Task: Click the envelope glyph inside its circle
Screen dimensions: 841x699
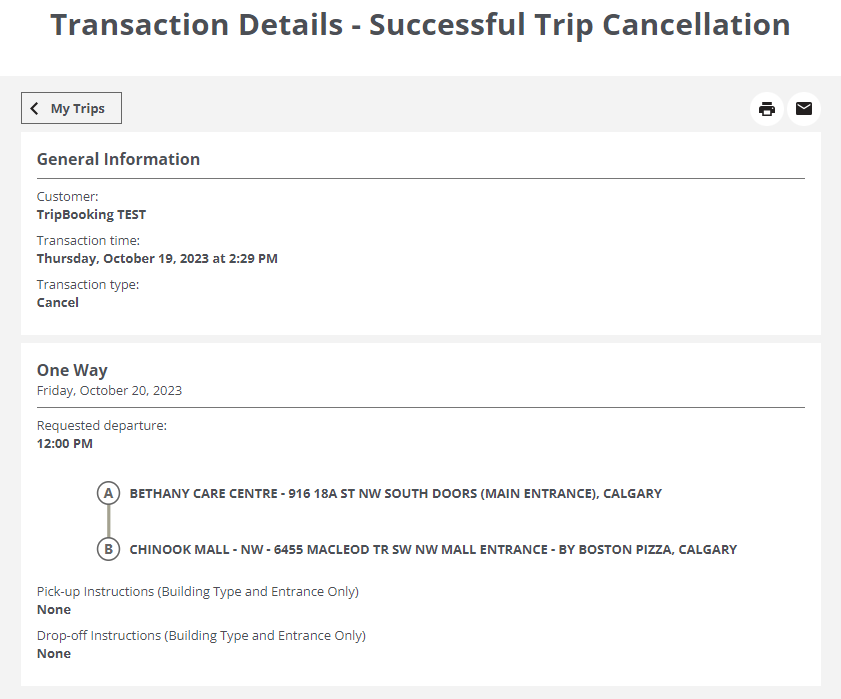Action: point(804,108)
